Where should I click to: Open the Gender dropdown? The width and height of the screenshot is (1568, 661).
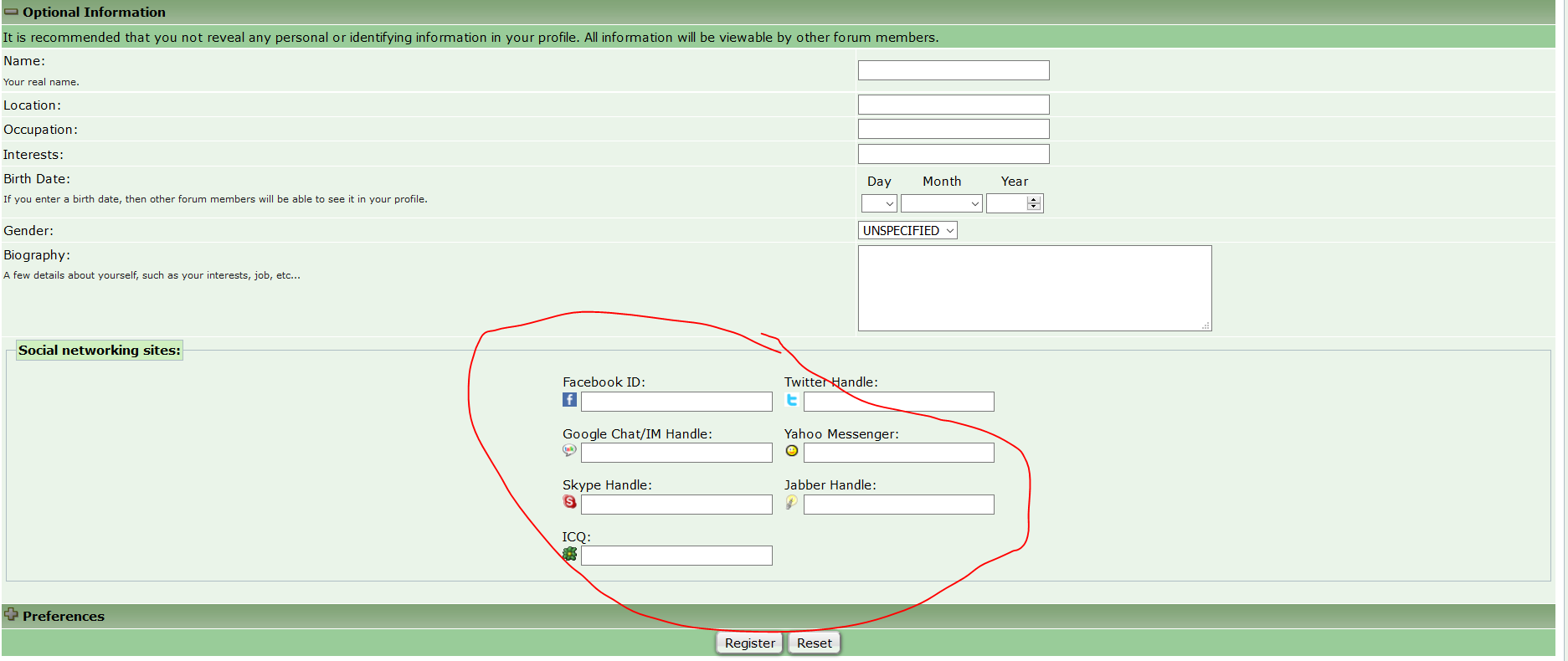point(907,231)
